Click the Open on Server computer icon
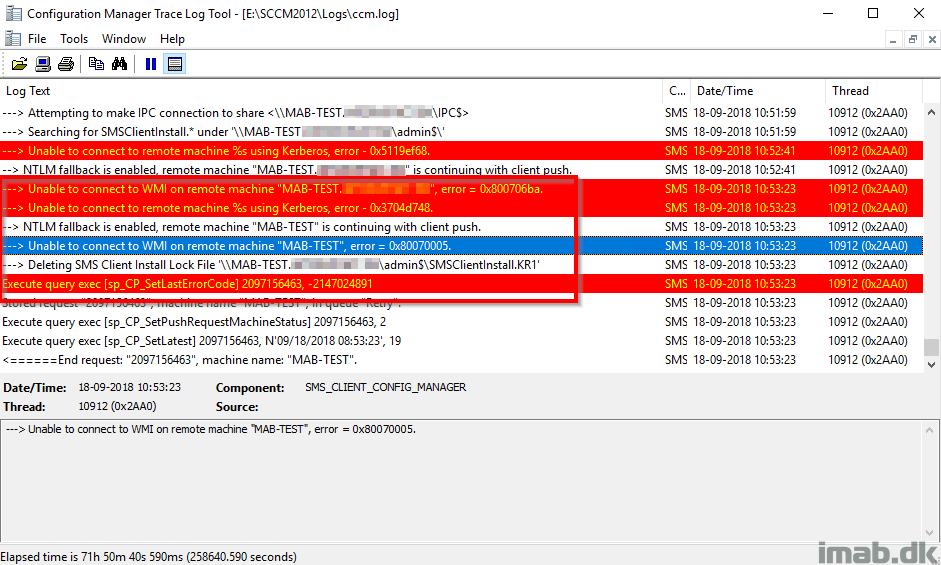The height and width of the screenshot is (565, 941). [43, 64]
